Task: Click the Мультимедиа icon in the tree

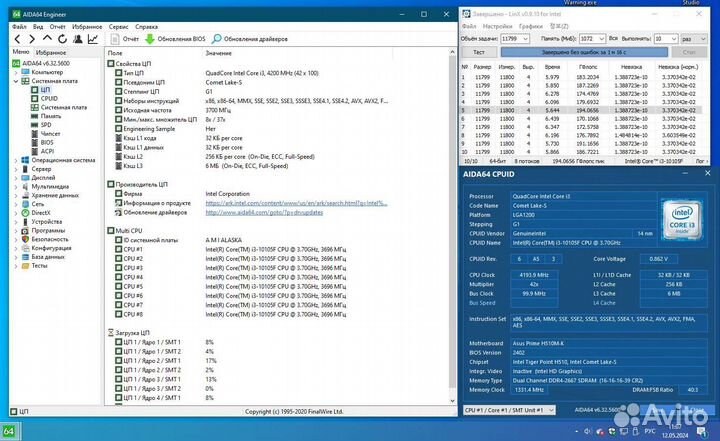Action: pyautogui.click(x=25, y=187)
